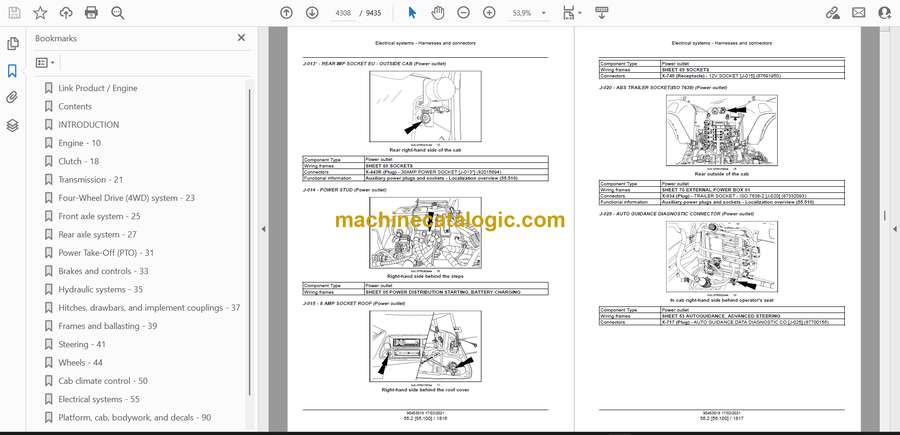Image resolution: width=900 pixels, height=435 pixels.
Task: Send the file by email
Action: point(859,13)
